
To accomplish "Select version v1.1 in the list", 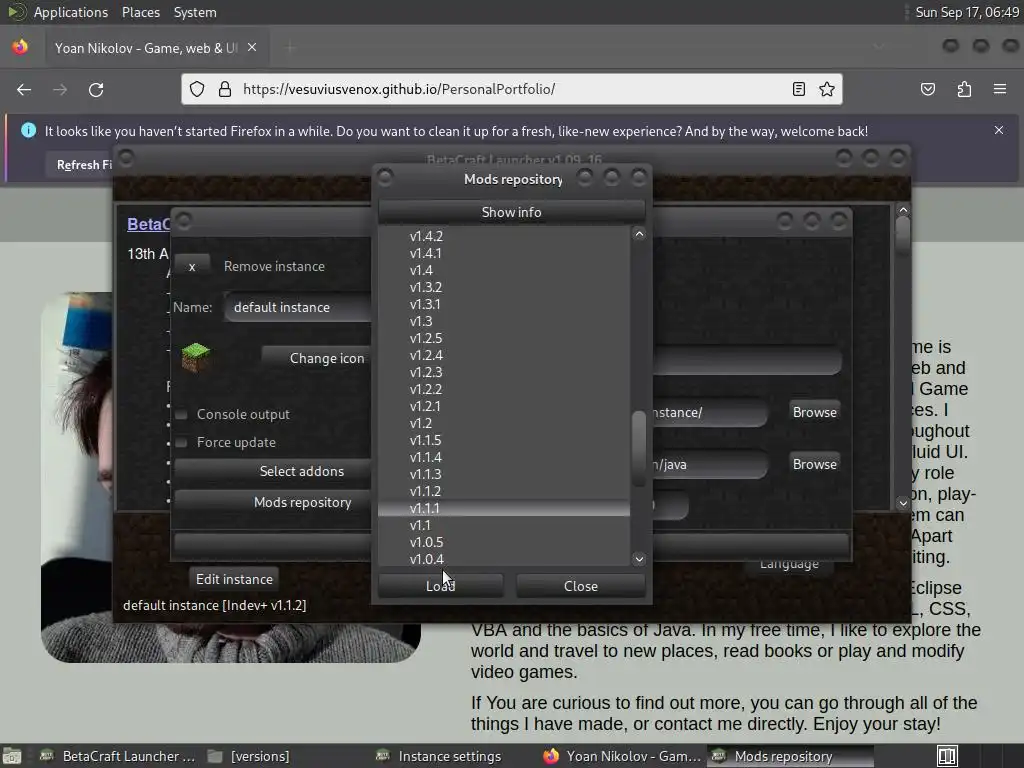I will point(504,525).
